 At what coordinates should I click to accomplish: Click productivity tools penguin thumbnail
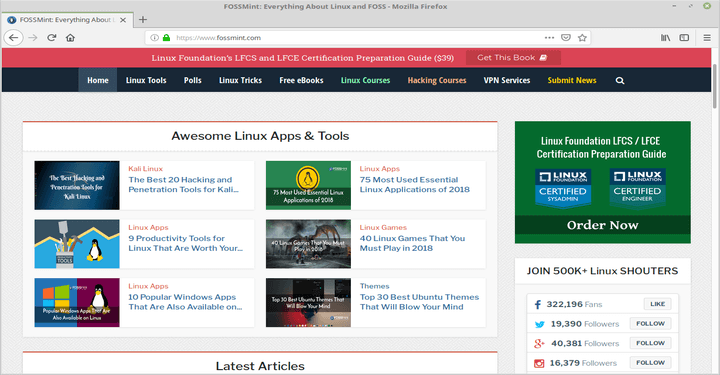[x=77, y=244]
